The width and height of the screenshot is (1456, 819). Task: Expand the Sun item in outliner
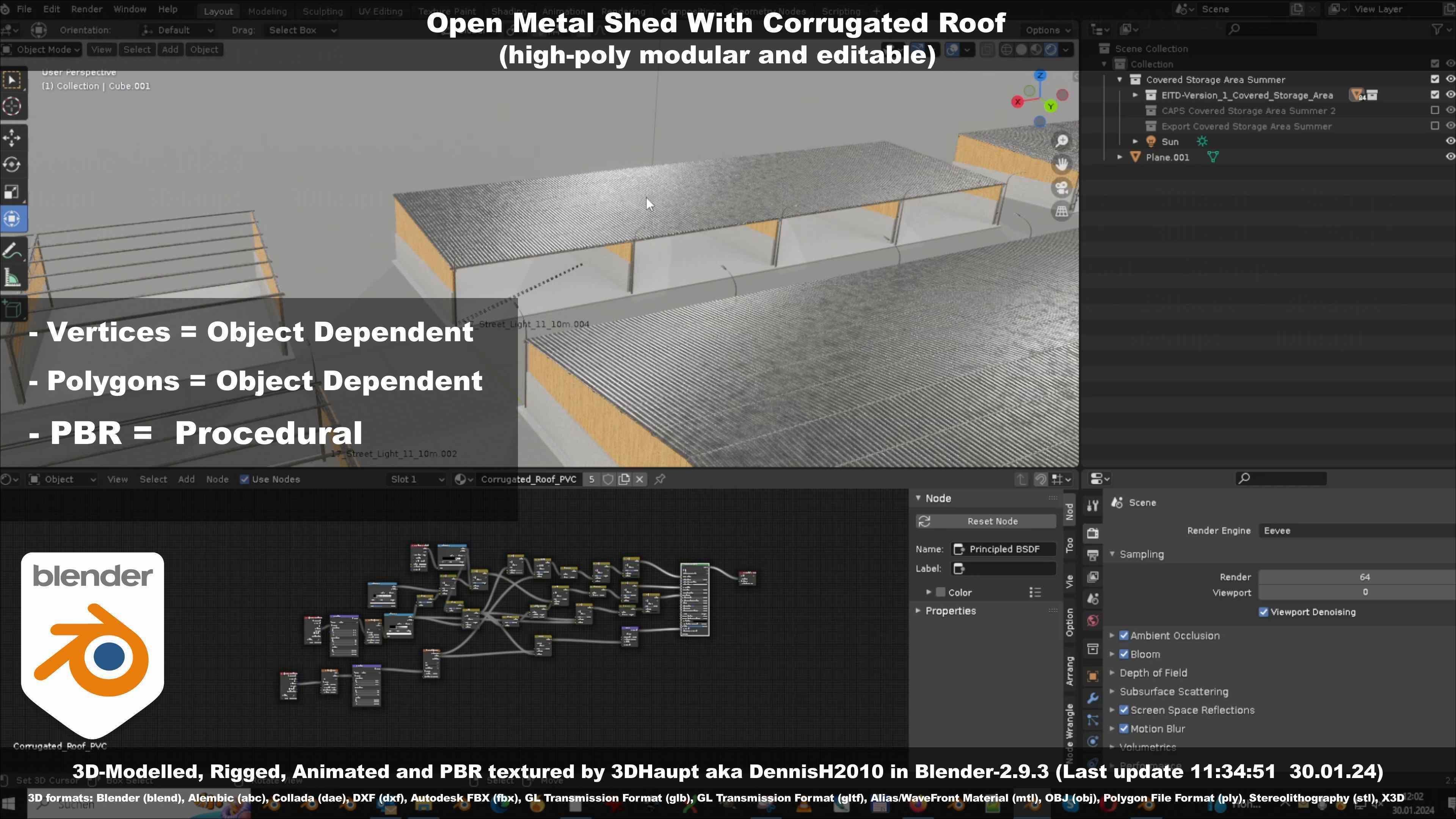point(1135,141)
